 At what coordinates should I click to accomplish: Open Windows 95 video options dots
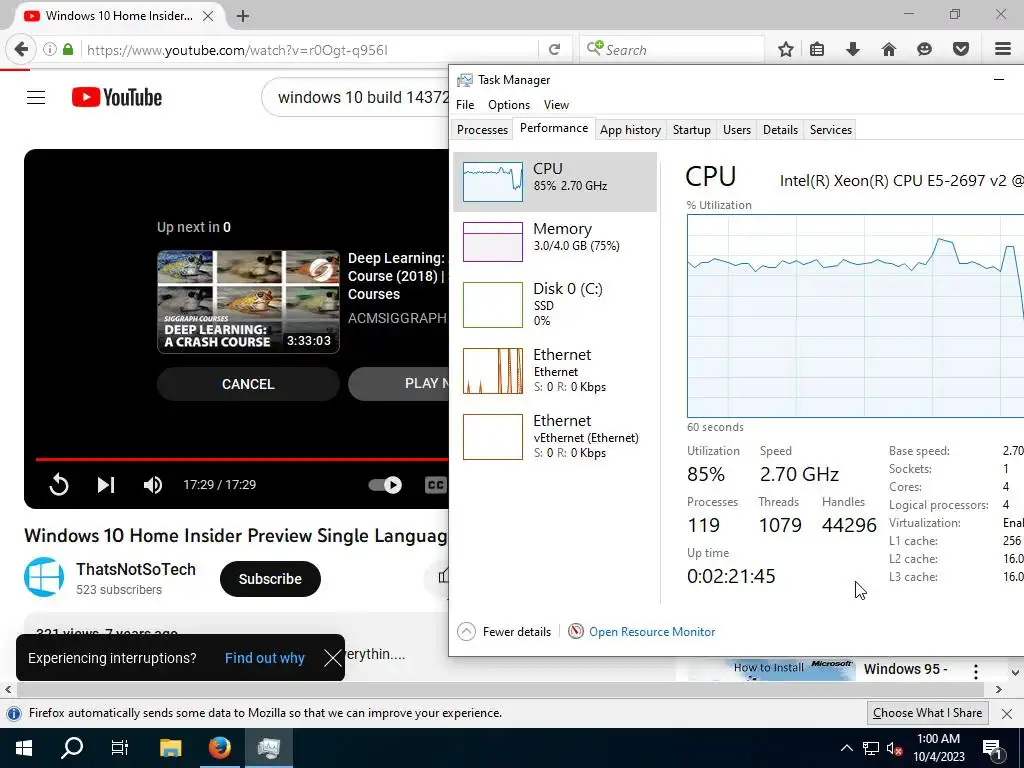(x=976, y=671)
